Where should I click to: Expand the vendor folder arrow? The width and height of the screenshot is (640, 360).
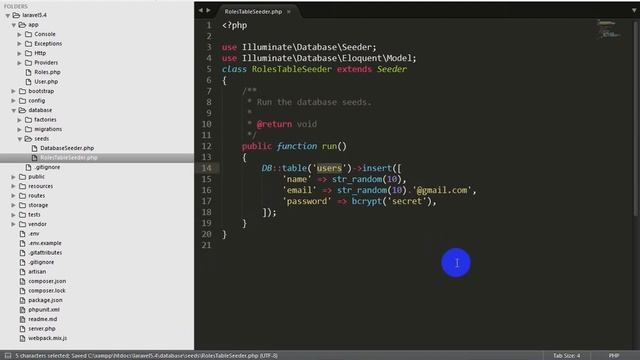13,224
